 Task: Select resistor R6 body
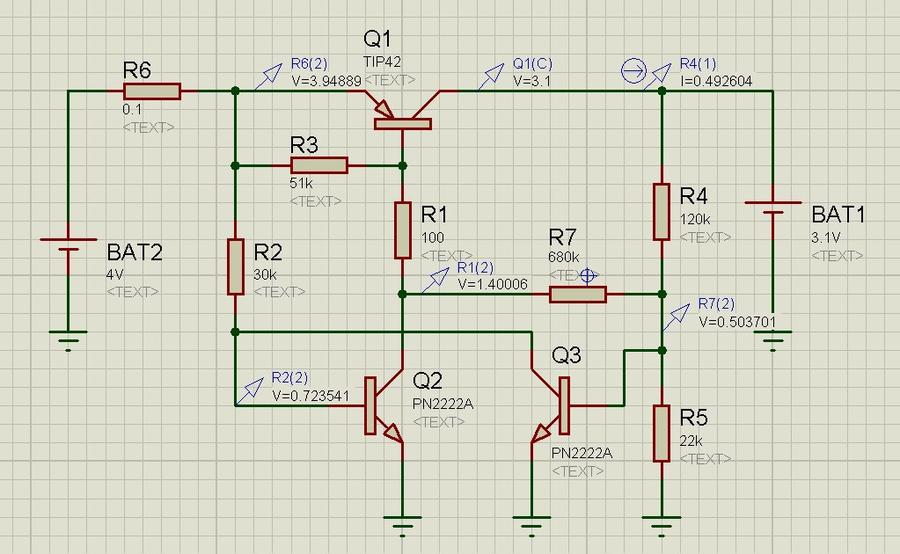[152, 92]
